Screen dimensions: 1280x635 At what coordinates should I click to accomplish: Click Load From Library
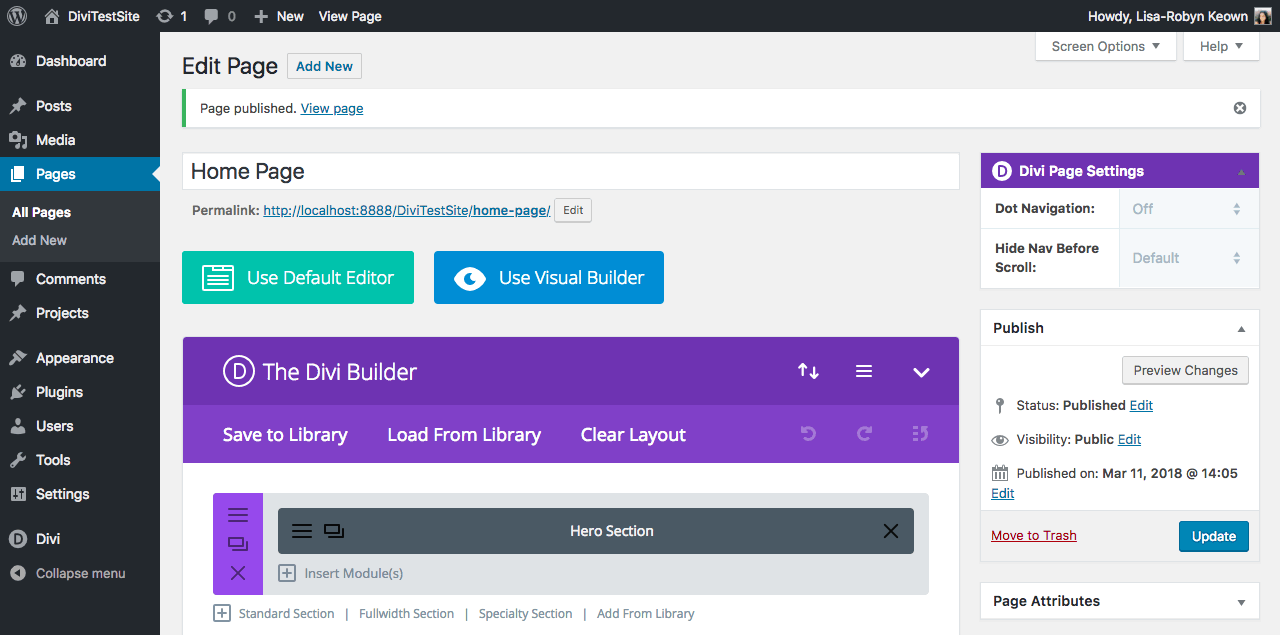[x=464, y=435]
